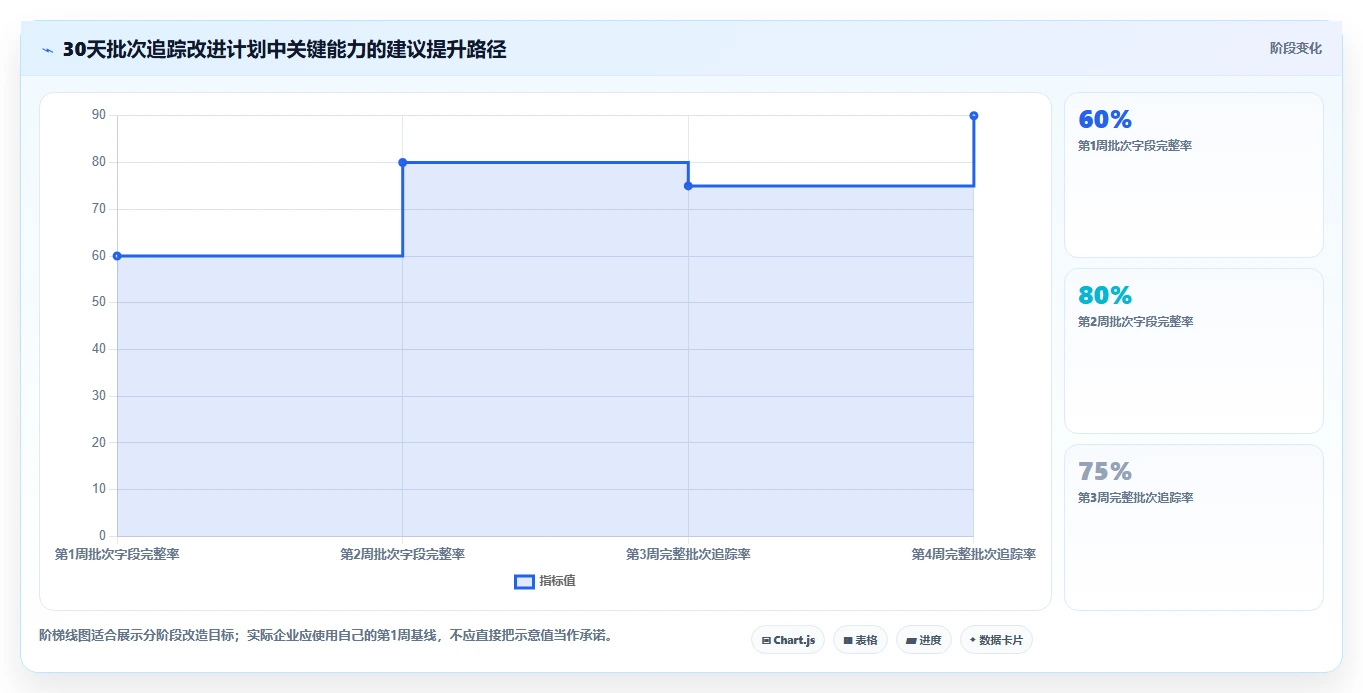
Task: Click data point at first week value 60
Action: 117,256
